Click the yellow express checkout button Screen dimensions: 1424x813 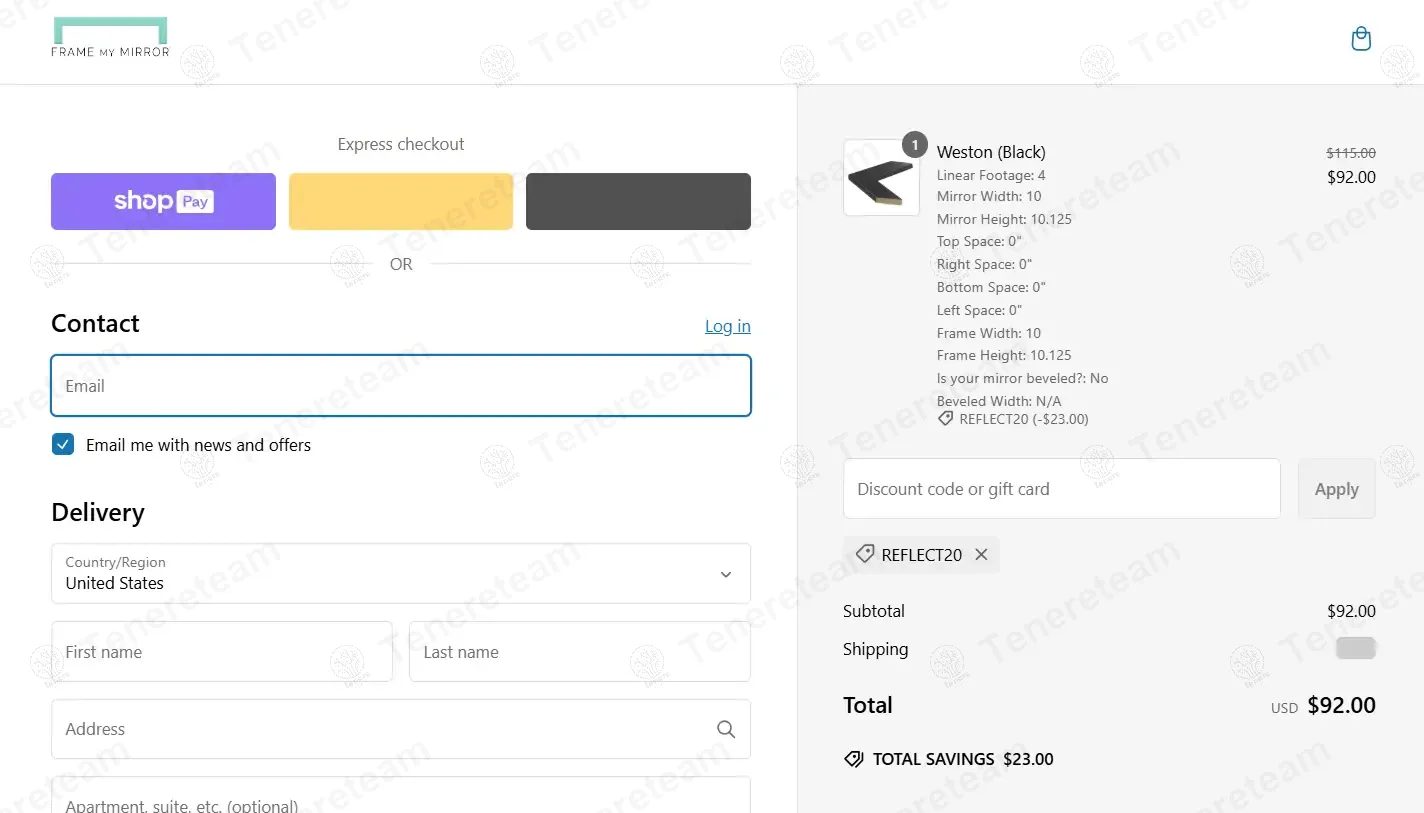coord(401,202)
